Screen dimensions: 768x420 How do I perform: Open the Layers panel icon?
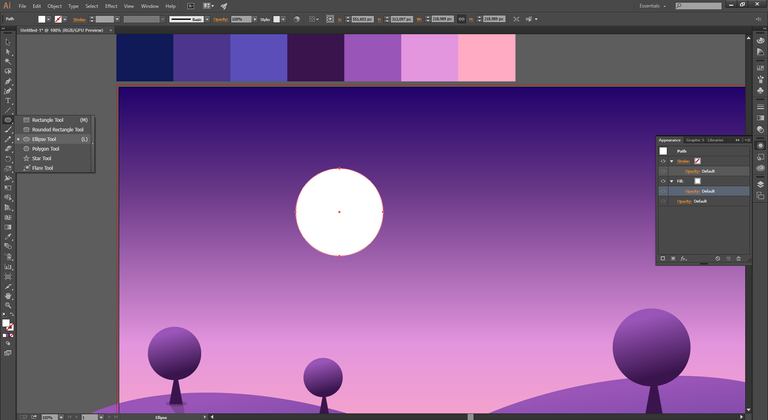760,184
